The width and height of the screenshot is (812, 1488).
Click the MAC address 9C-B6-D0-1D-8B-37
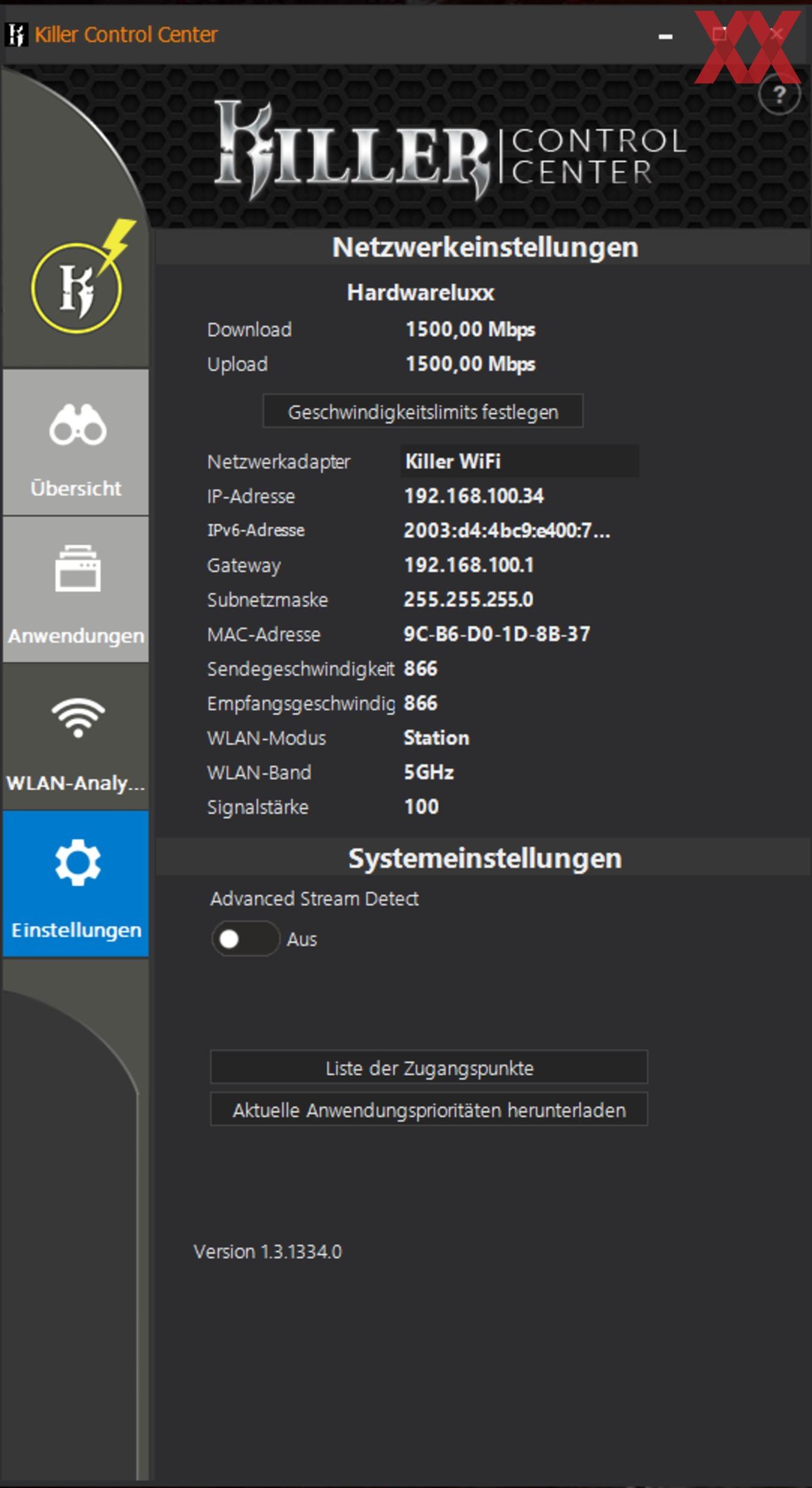click(x=497, y=634)
